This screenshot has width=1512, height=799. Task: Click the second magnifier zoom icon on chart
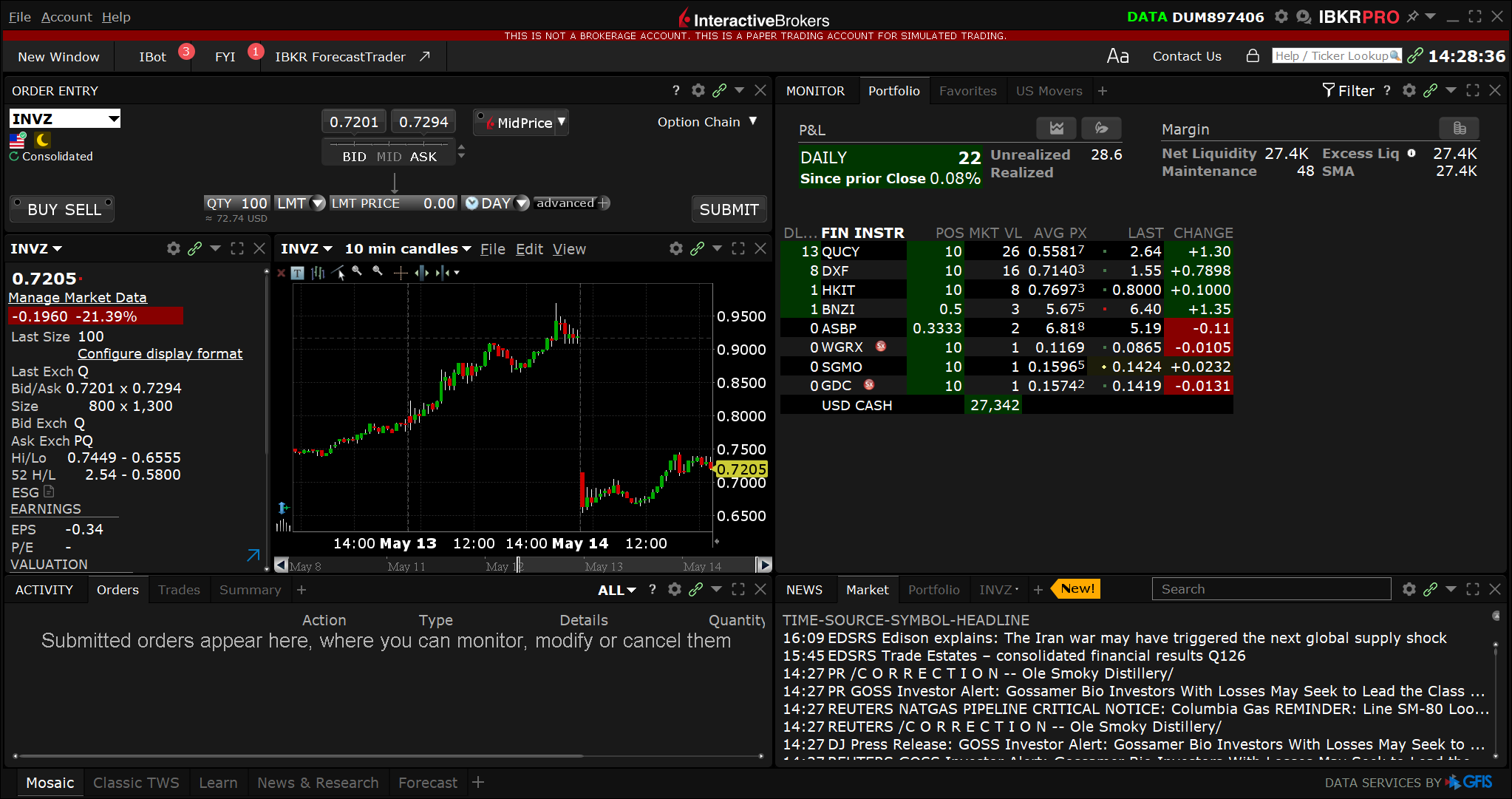378,271
